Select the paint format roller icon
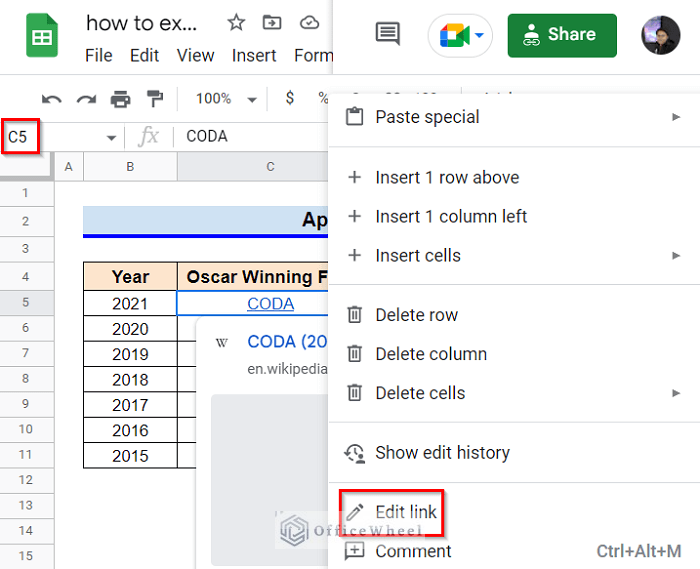The height and width of the screenshot is (569, 700). tap(155, 99)
